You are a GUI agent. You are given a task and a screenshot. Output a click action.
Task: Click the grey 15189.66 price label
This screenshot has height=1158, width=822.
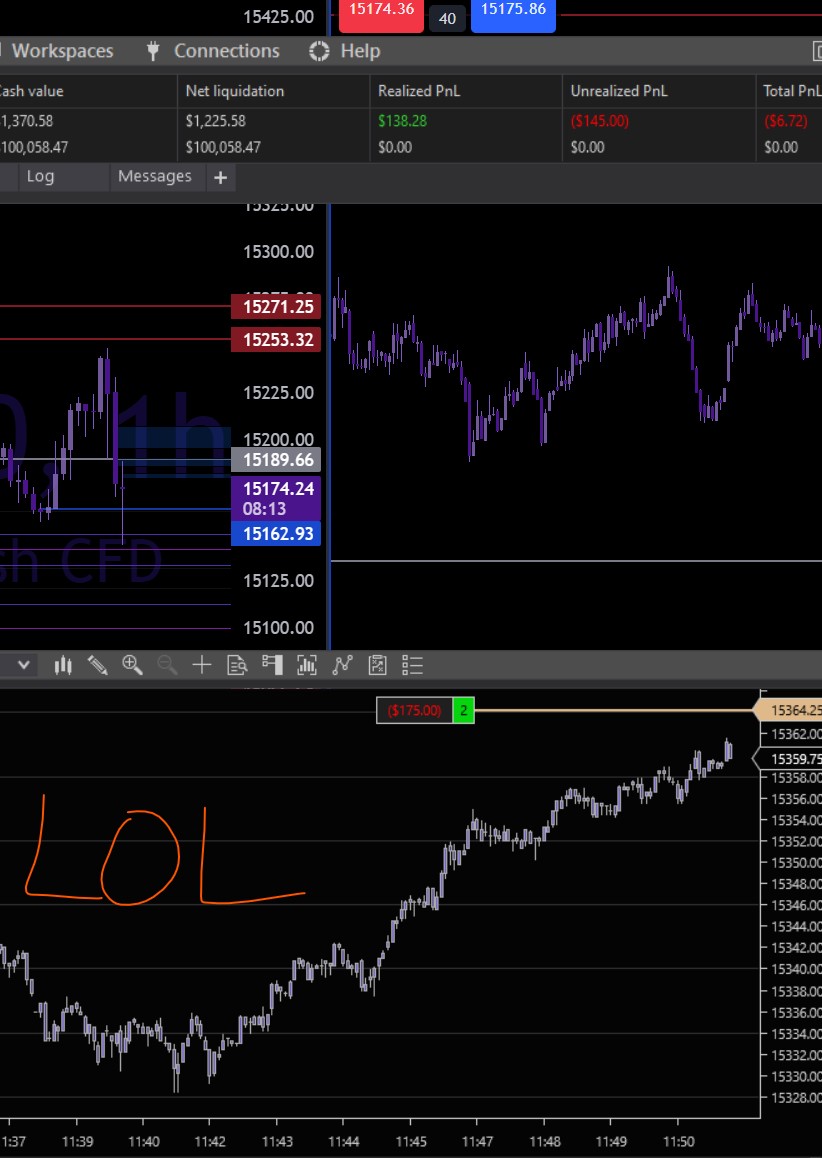pos(276,460)
